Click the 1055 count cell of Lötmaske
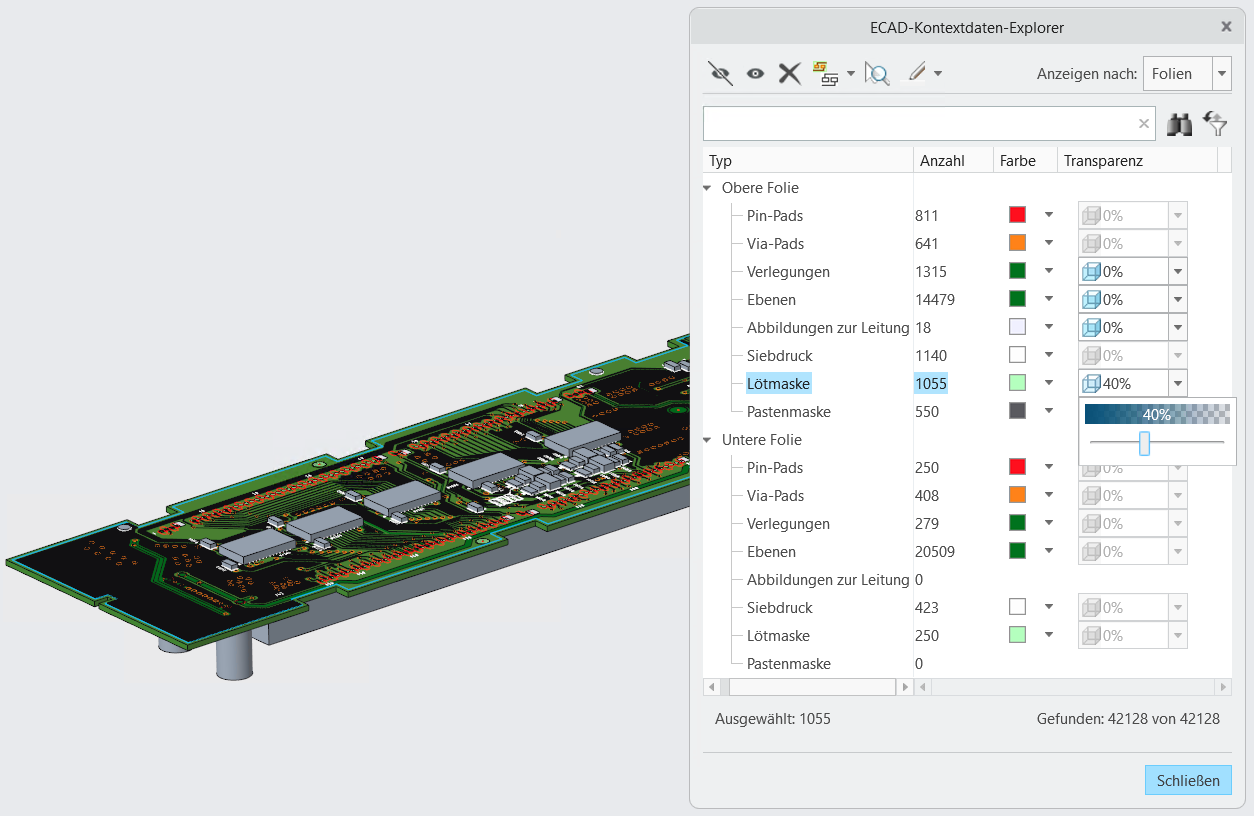1254x816 pixels. pyautogui.click(x=930, y=384)
